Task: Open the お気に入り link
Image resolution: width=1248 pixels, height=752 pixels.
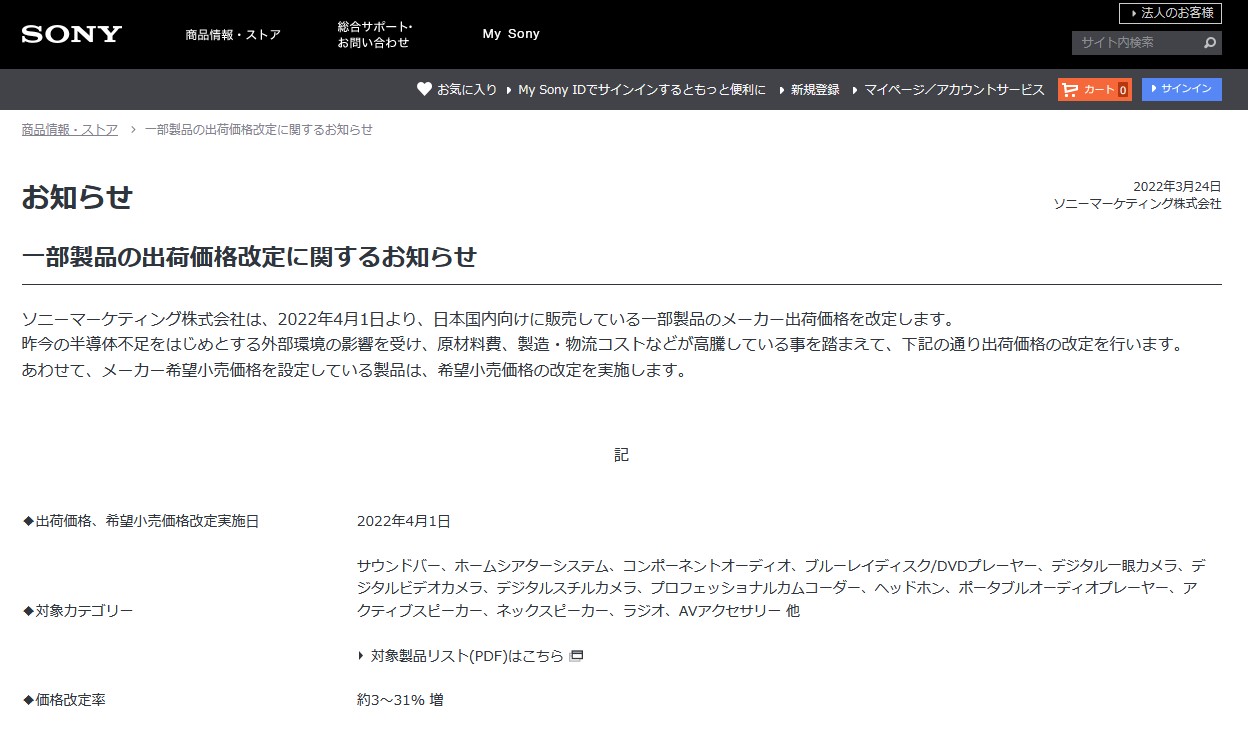Action: point(467,90)
